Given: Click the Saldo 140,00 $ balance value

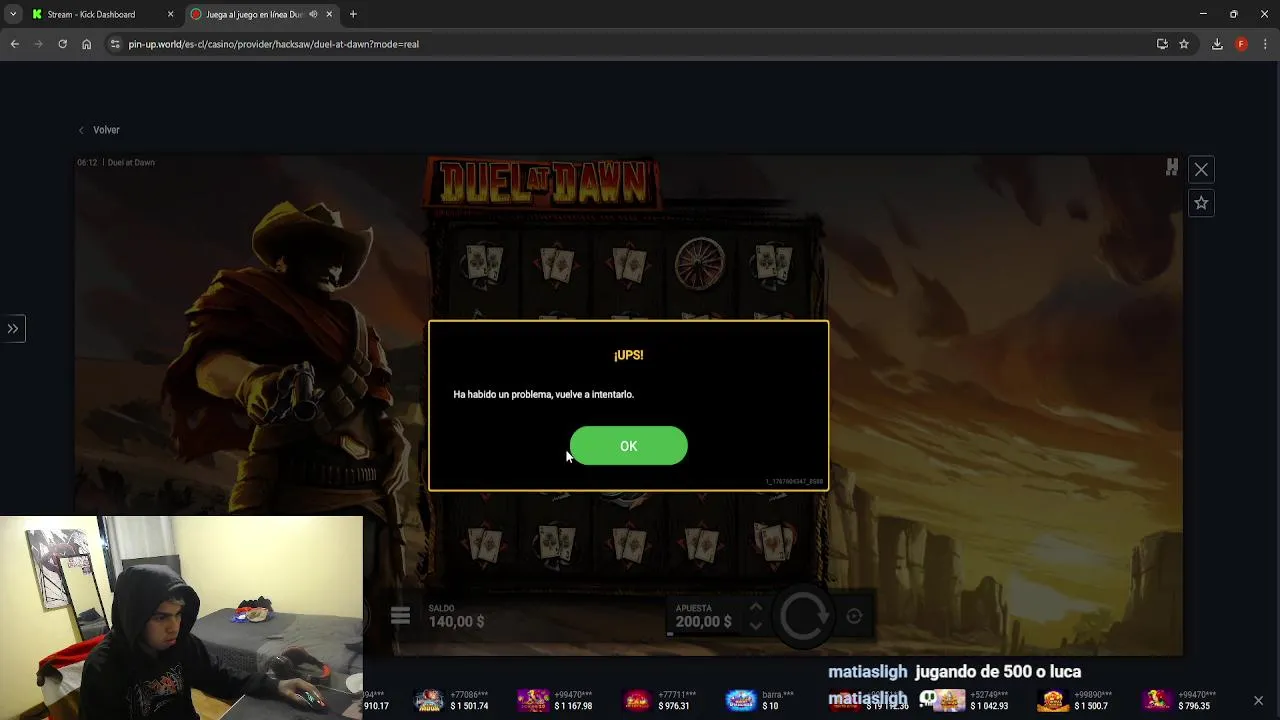Looking at the screenshot, I should (456, 622).
